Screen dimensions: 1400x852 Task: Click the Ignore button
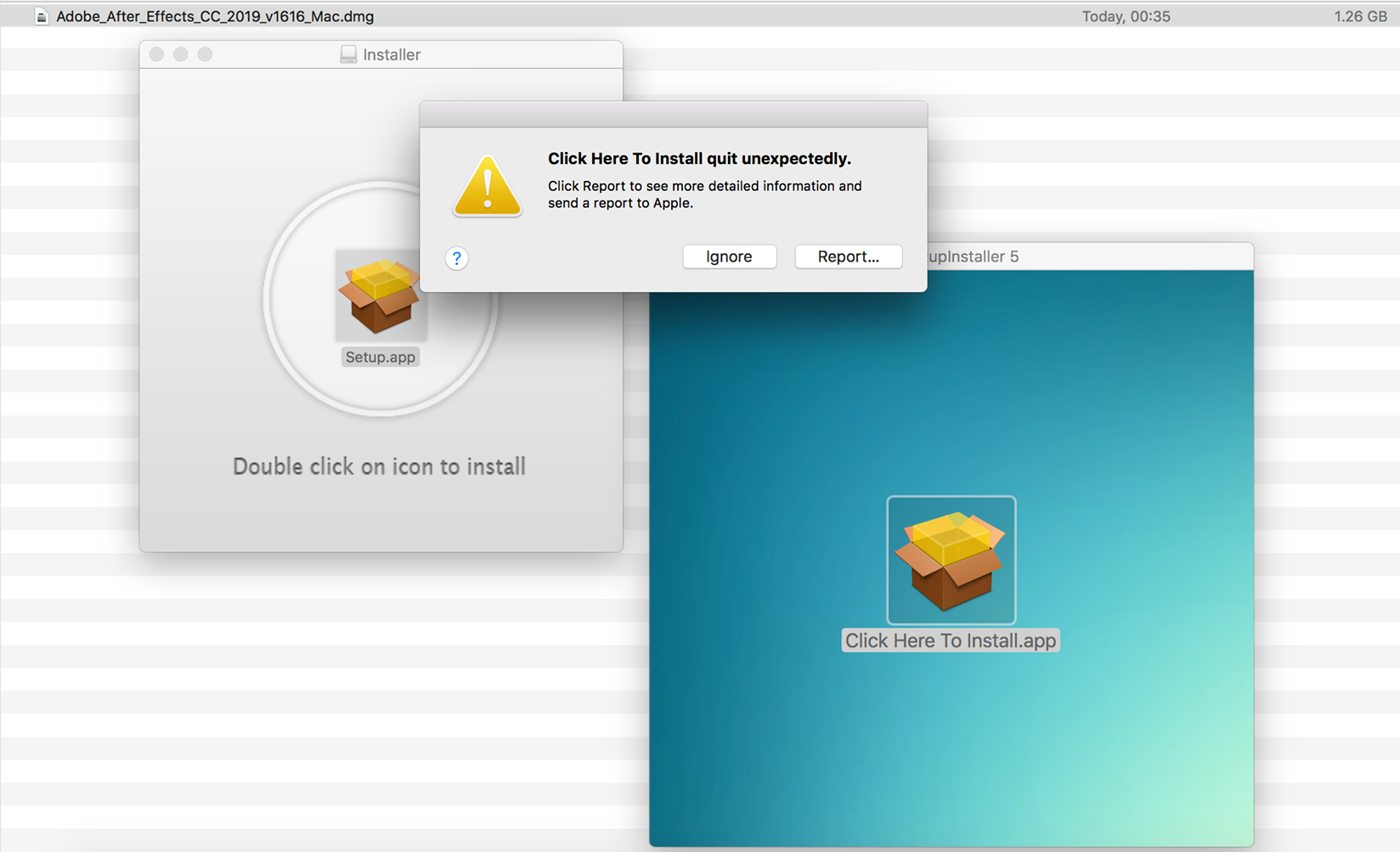tap(729, 257)
